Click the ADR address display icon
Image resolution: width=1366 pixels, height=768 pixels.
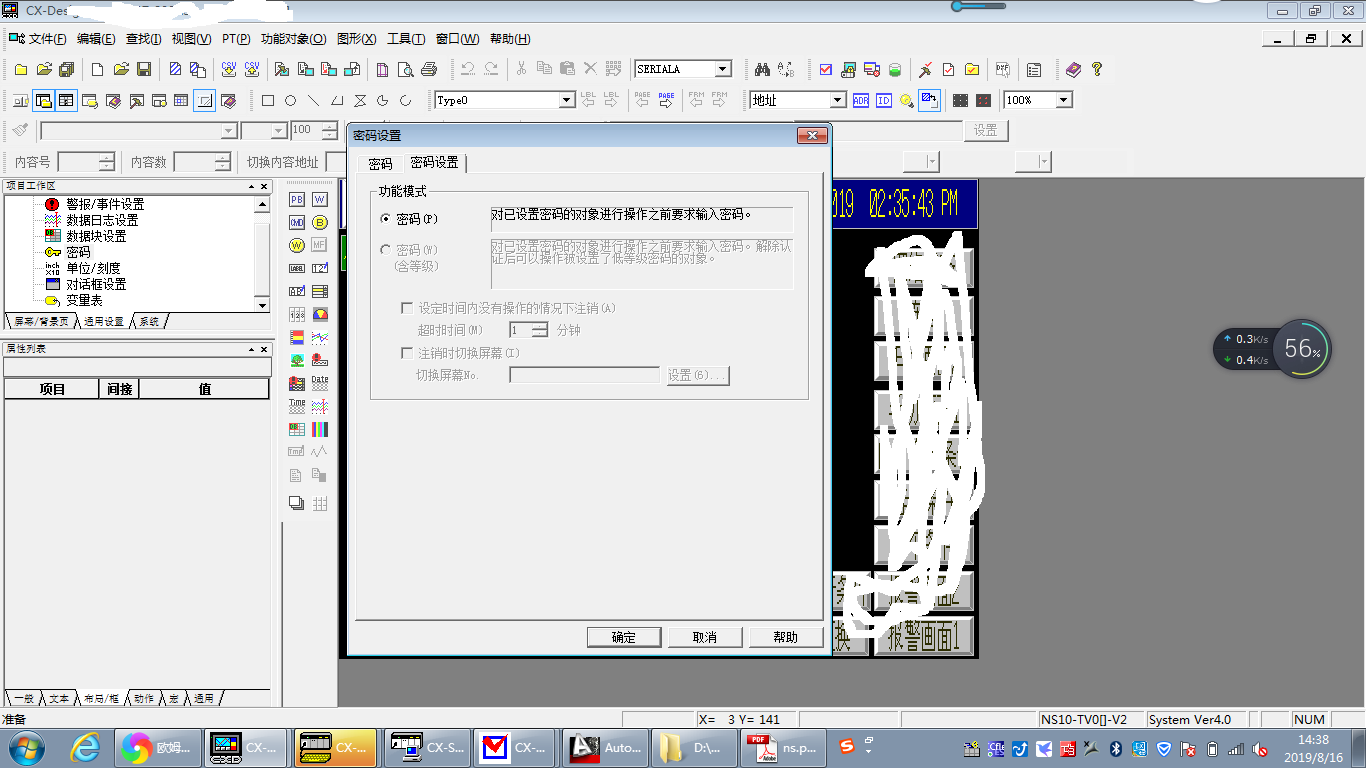tap(861, 101)
